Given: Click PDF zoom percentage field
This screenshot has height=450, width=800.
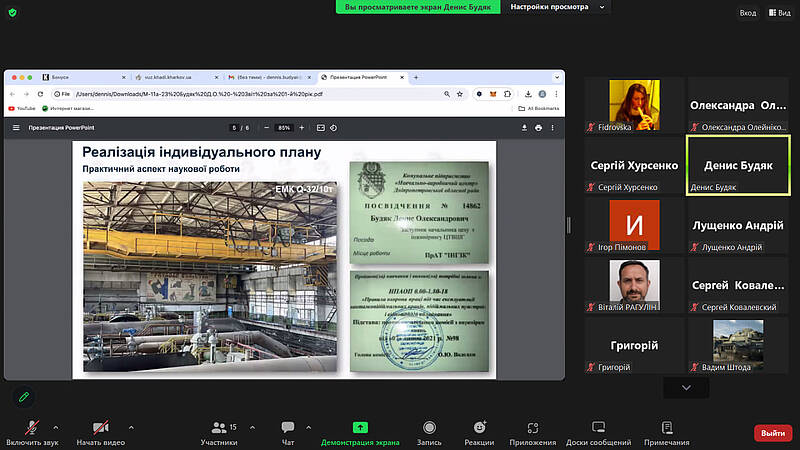Looking at the screenshot, I should [284, 128].
